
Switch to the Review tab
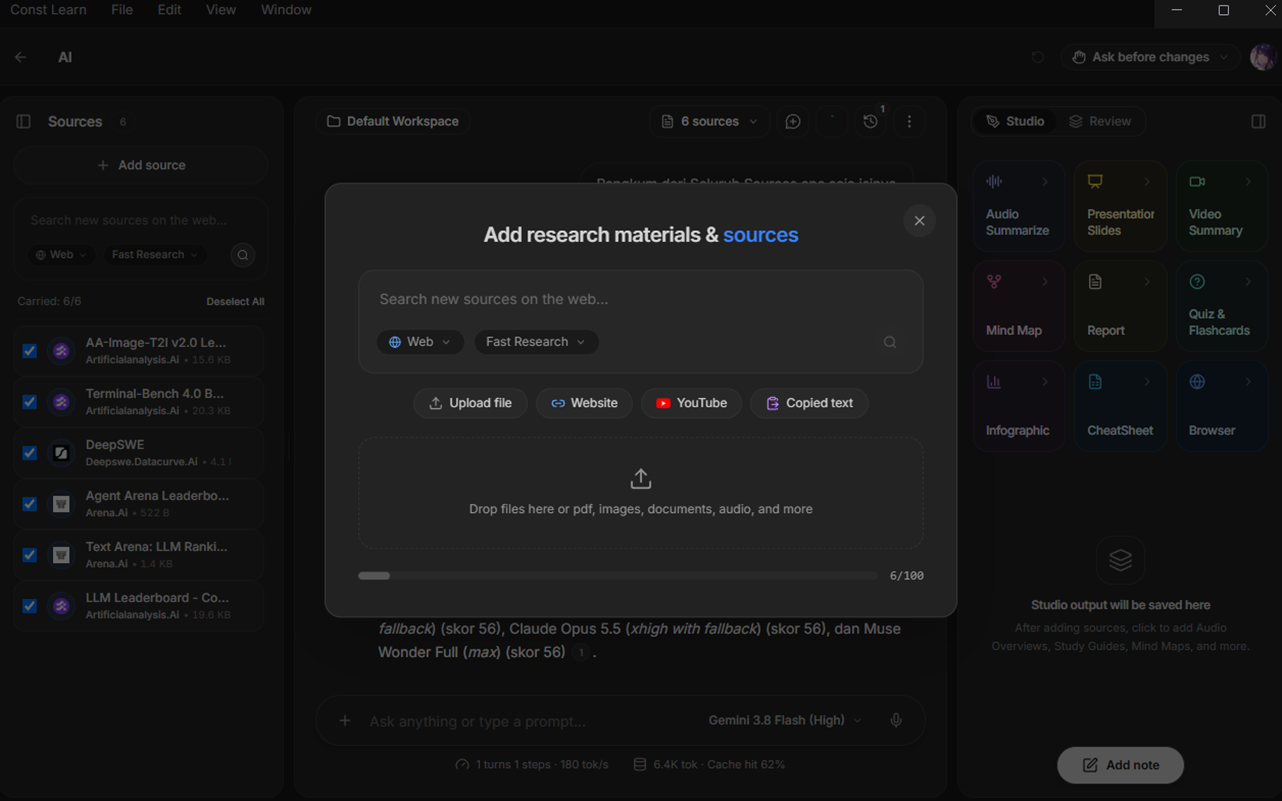(x=1100, y=122)
